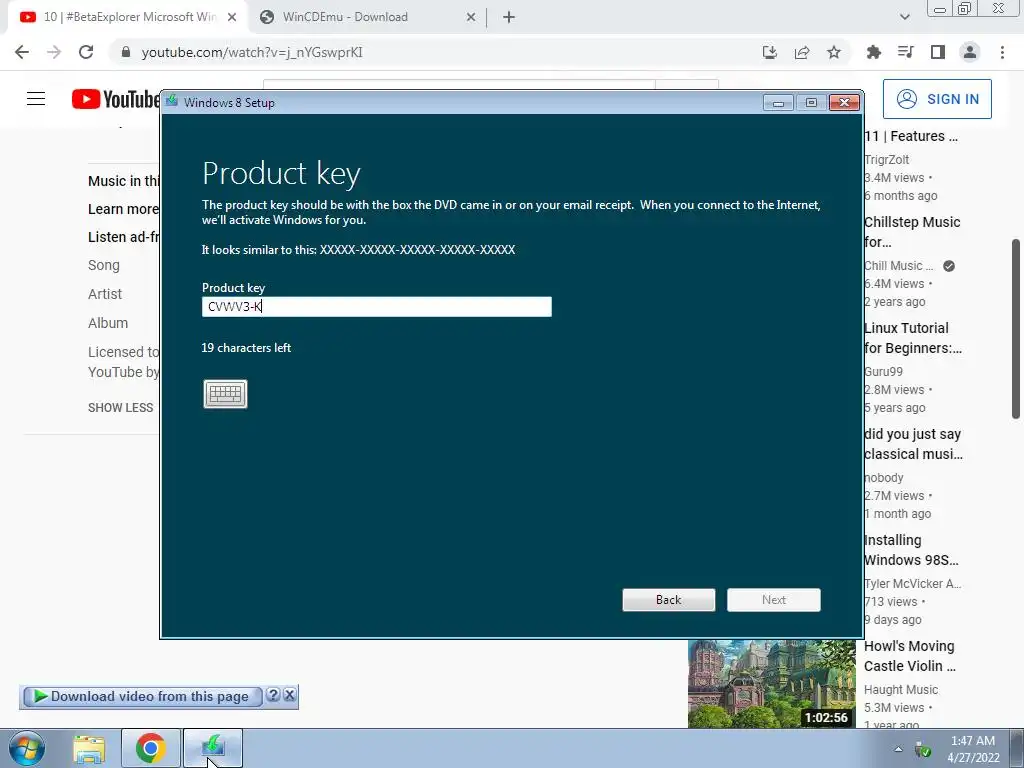Open the Chrome profile avatar
This screenshot has width=1024, height=768.
tap(970, 52)
